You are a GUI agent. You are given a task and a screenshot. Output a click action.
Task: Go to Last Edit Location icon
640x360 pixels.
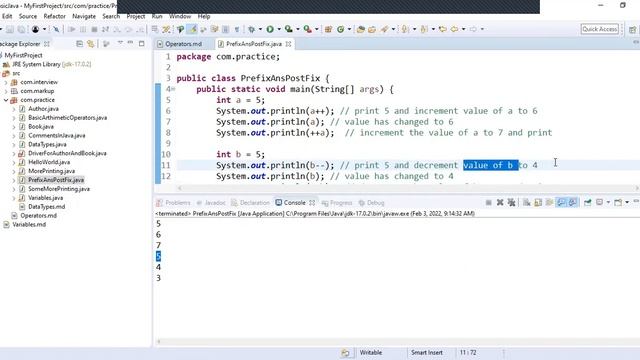442,29
